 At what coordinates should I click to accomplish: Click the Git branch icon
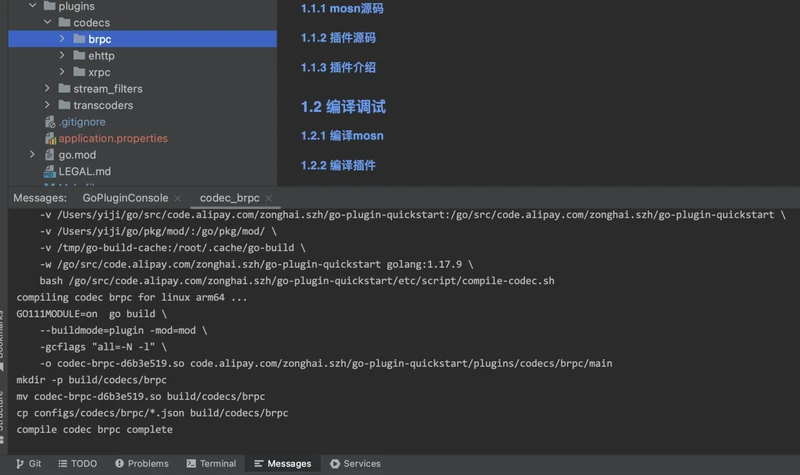tap(20, 463)
